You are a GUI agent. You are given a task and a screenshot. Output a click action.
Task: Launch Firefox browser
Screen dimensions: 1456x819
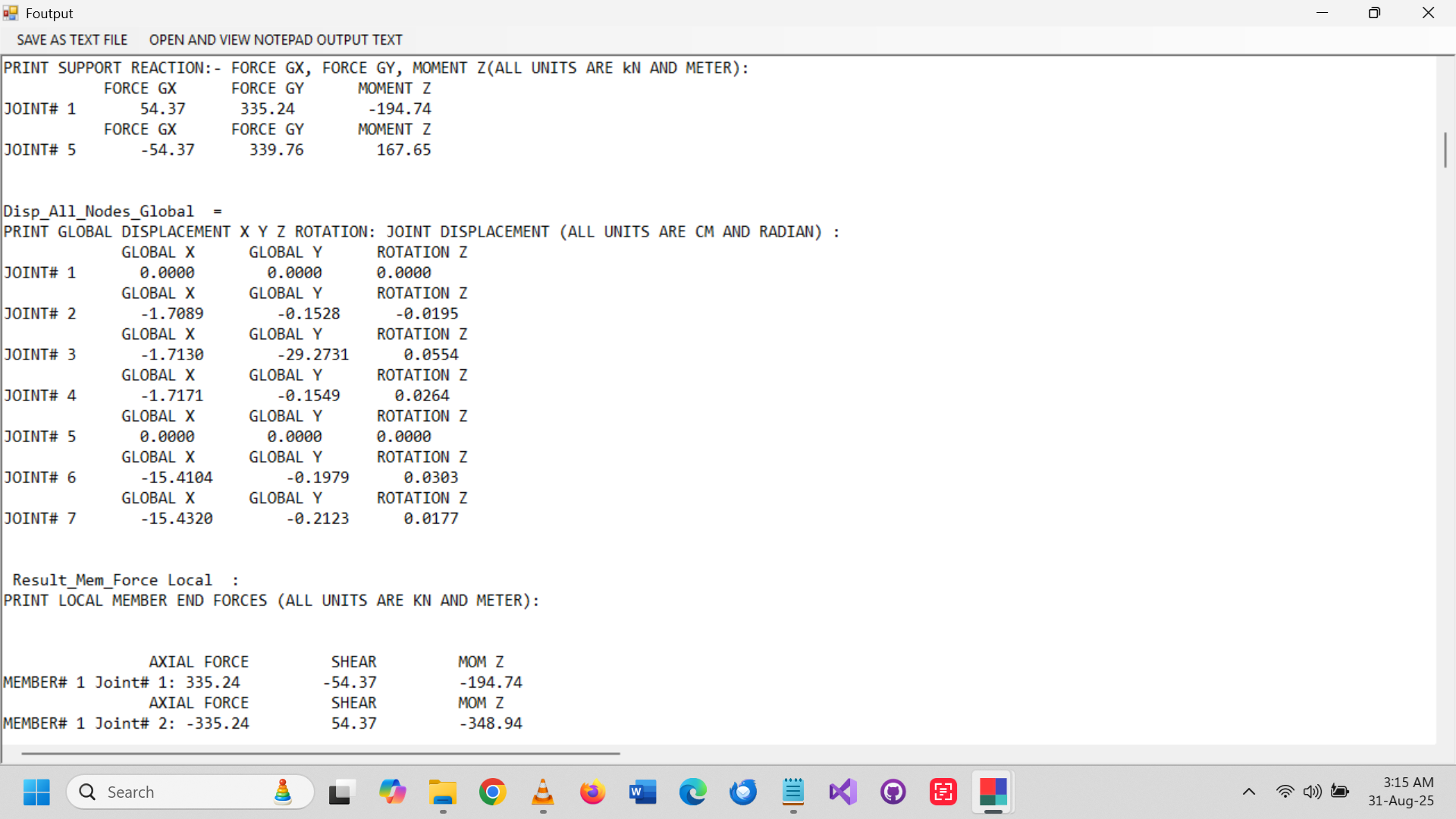[592, 792]
